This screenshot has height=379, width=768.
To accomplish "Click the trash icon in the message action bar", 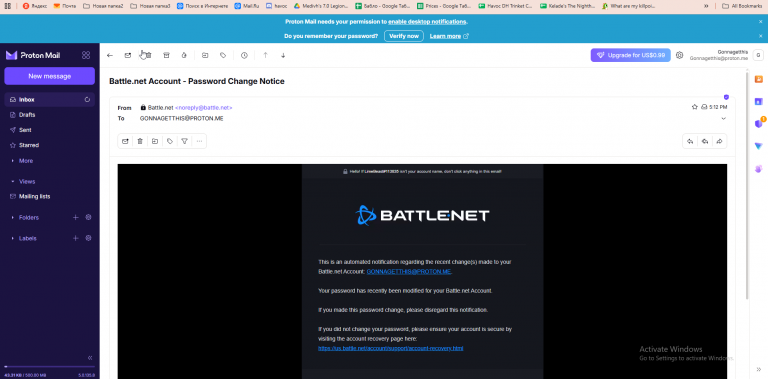I will (x=140, y=141).
